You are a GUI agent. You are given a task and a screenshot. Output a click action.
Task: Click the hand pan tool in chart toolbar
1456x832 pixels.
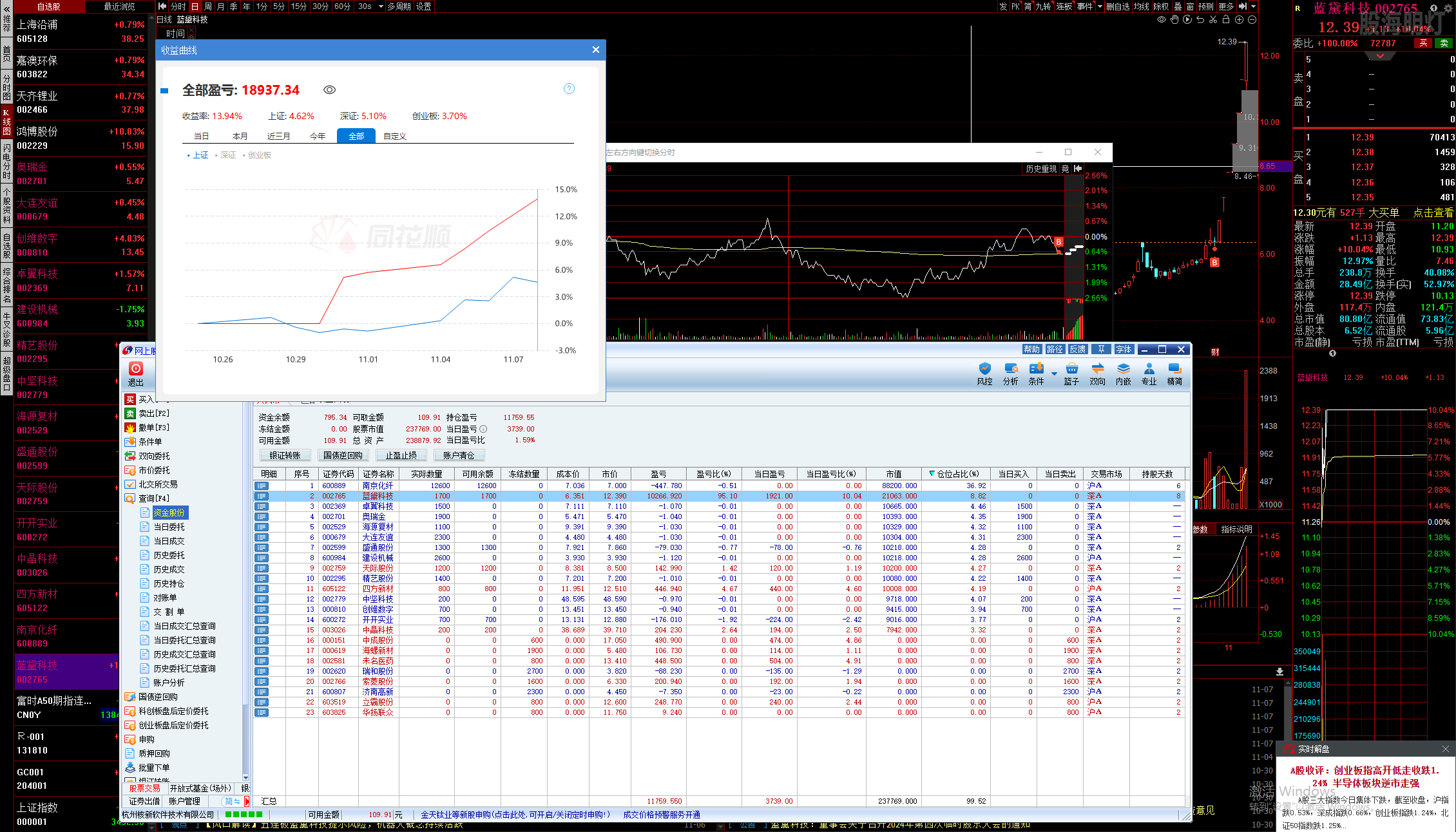(x=1174, y=20)
